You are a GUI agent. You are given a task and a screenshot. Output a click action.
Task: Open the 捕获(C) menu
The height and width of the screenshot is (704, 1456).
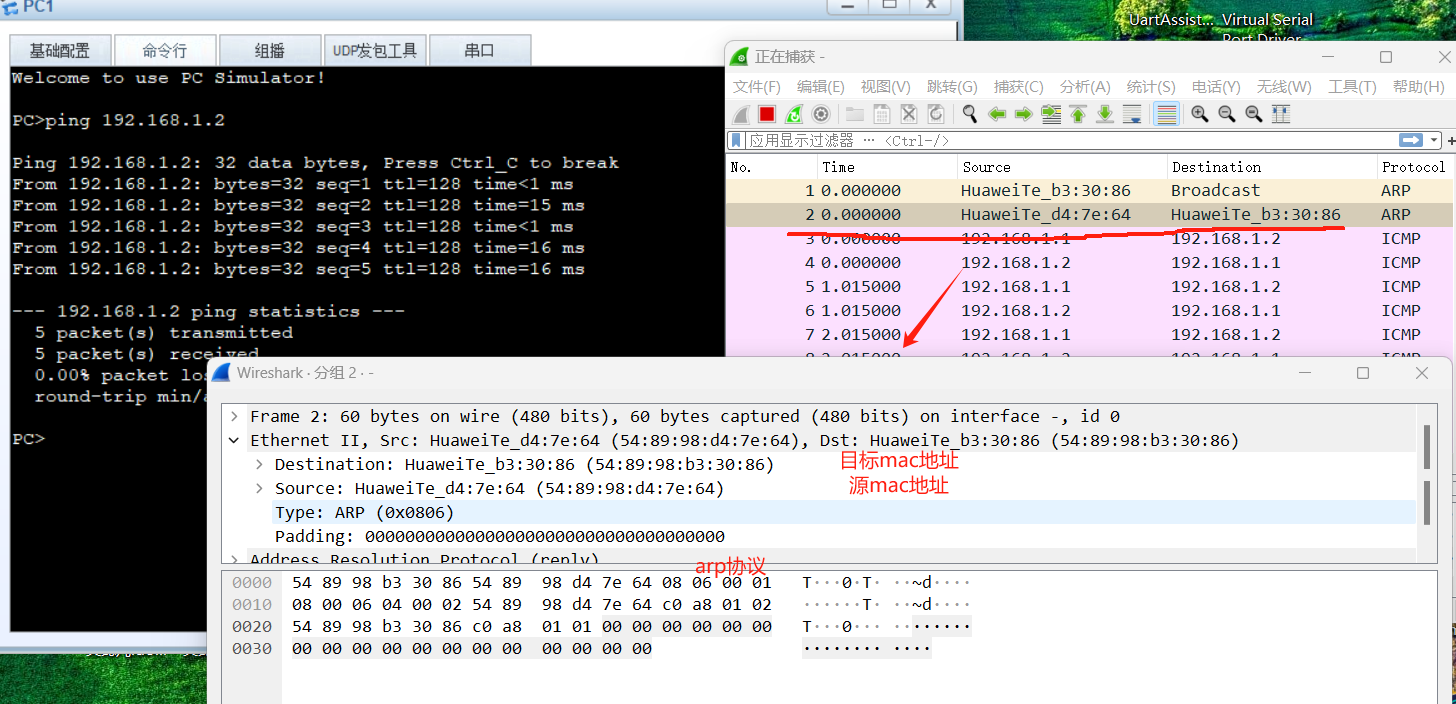point(1018,87)
